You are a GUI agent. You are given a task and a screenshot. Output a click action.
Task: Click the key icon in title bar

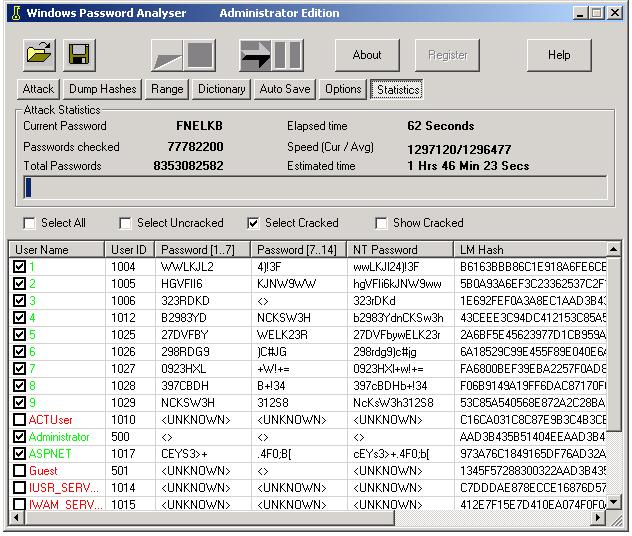16,13
